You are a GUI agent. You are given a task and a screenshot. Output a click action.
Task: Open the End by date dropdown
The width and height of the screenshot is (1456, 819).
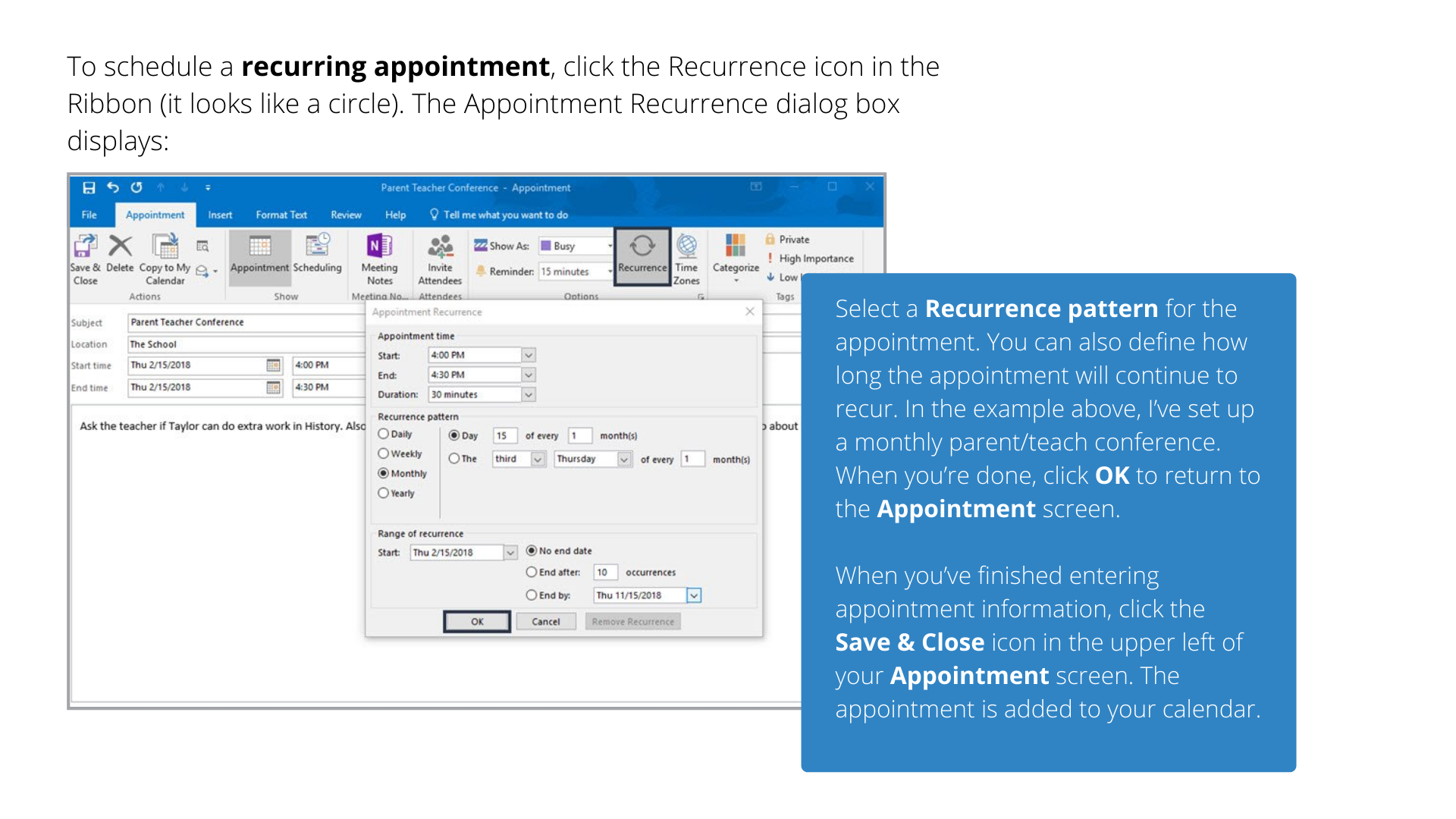[x=694, y=595]
